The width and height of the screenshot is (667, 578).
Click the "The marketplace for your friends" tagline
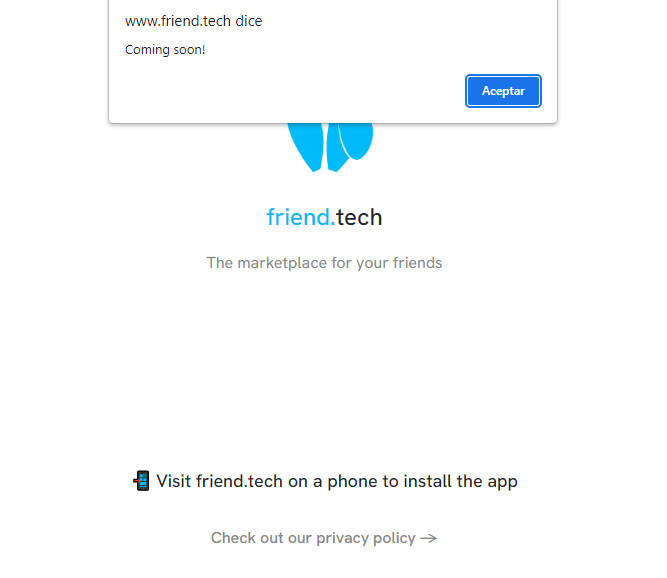pyautogui.click(x=324, y=263)
